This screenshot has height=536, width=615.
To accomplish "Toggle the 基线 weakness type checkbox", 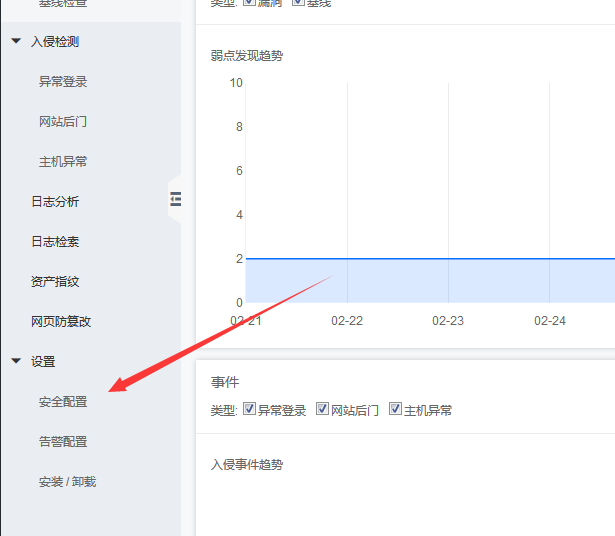I will pos(298,2).
